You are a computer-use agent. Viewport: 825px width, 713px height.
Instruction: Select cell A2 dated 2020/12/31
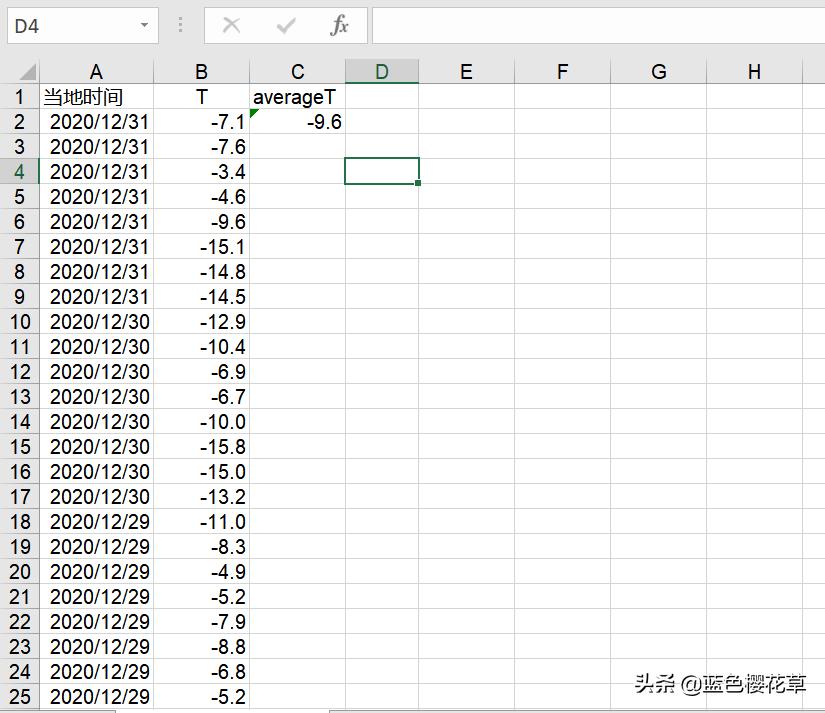(96, 121)
